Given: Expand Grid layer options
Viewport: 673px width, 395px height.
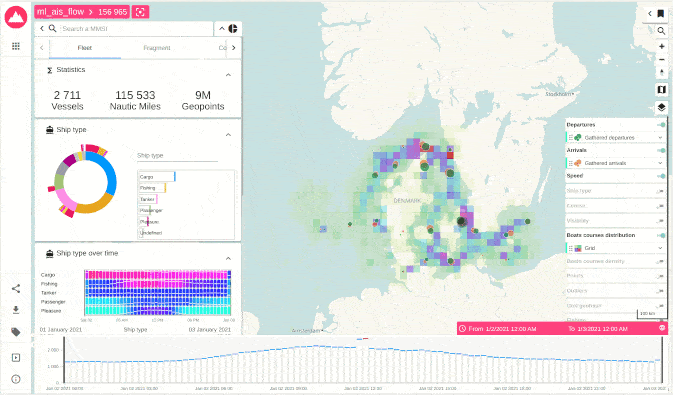Looking at the screenshot, I should 660,248.
